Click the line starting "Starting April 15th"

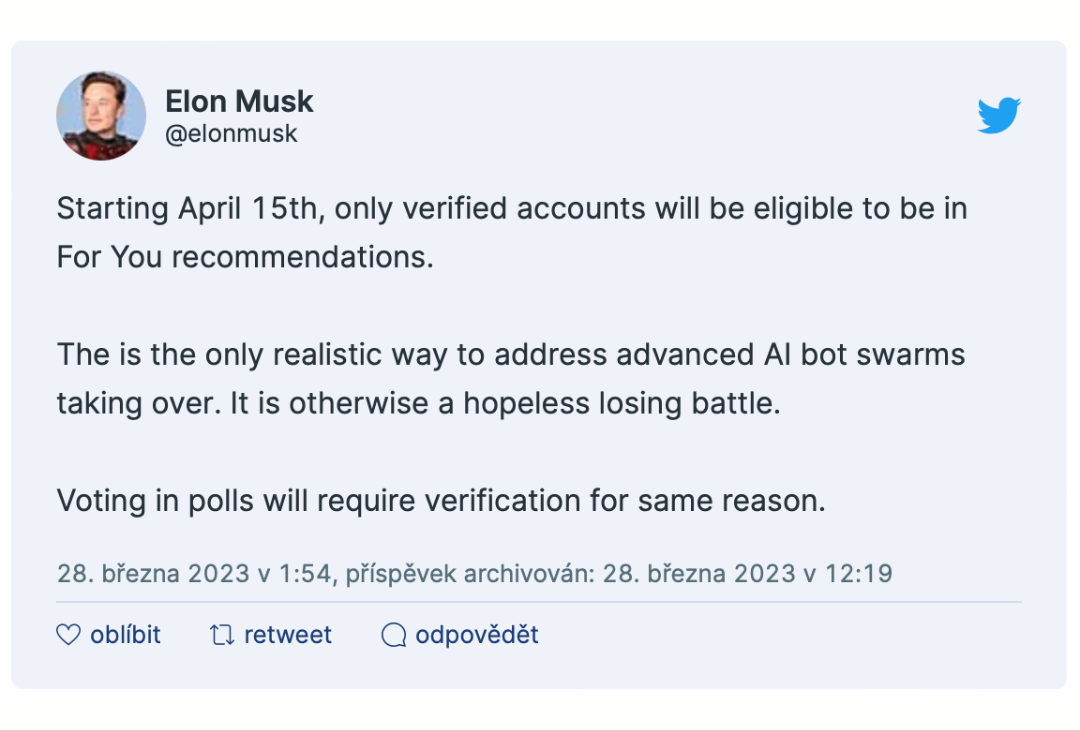pyautogui.click(x=511, y=209)
